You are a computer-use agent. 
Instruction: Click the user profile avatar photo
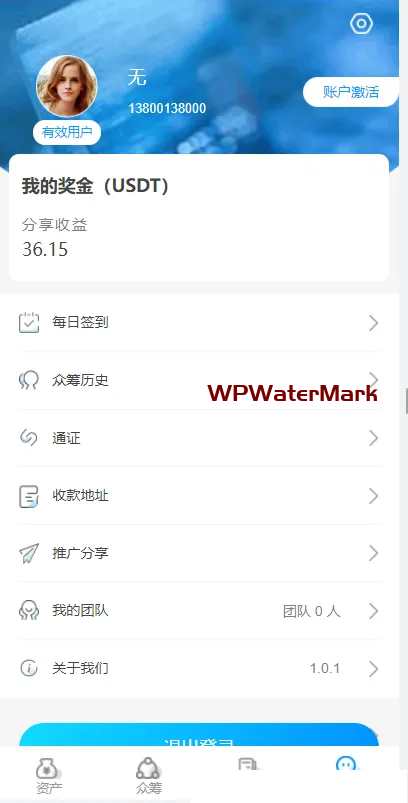(67, 86)
